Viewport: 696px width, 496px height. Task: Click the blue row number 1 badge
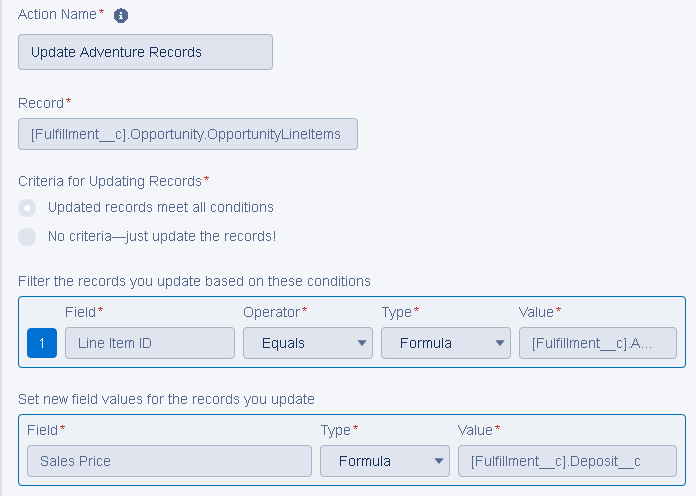tap(42, 343)
